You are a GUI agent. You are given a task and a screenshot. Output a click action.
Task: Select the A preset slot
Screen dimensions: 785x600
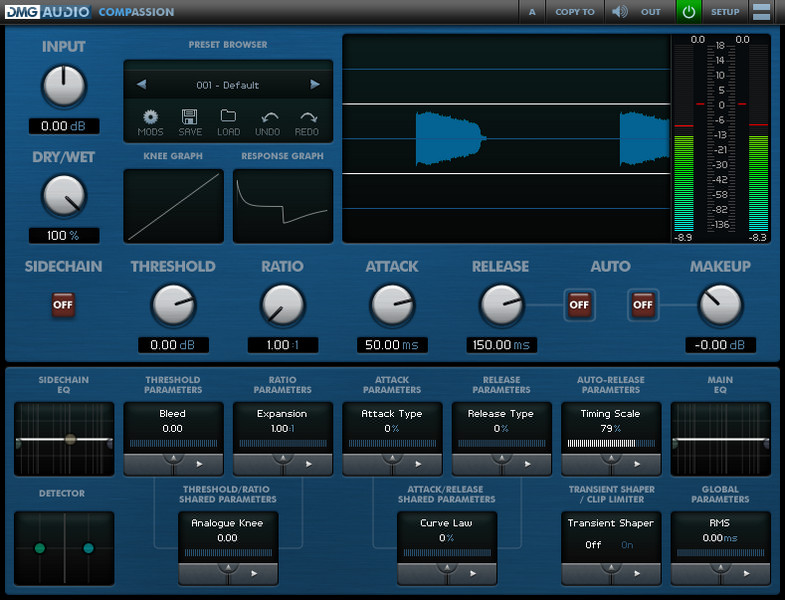pos(532,12)
